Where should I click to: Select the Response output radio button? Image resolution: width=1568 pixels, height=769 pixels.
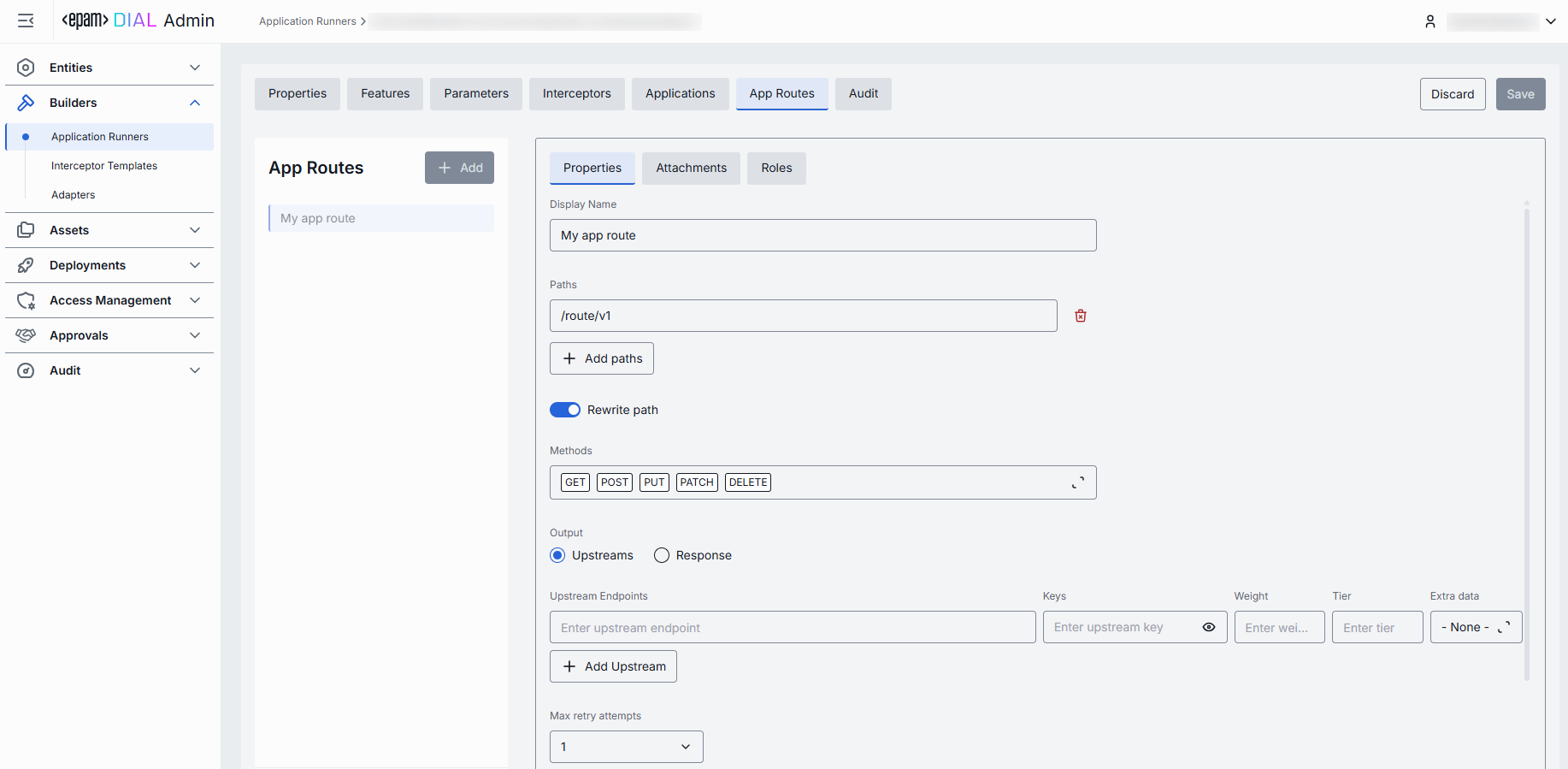click(662, 555)
